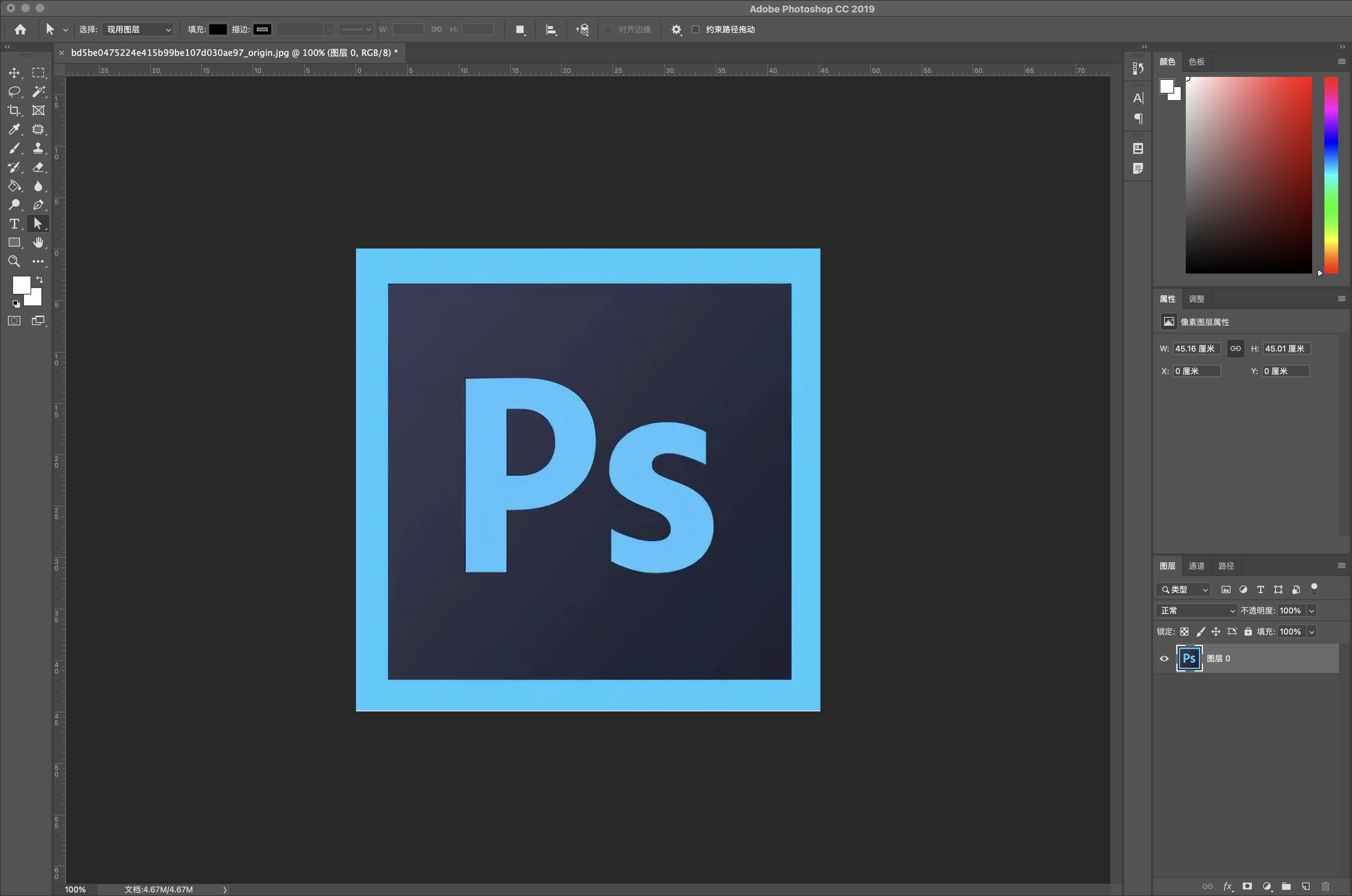
Task: Select the Crop tool
Action: point(14,110)
